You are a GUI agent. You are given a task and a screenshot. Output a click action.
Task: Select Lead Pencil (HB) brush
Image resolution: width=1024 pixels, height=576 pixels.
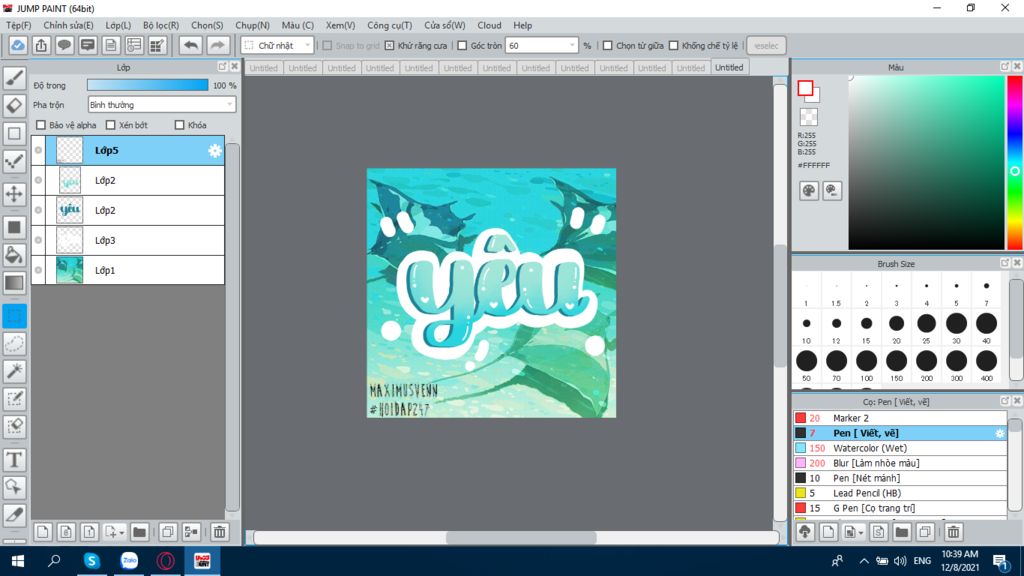[900, 493]
